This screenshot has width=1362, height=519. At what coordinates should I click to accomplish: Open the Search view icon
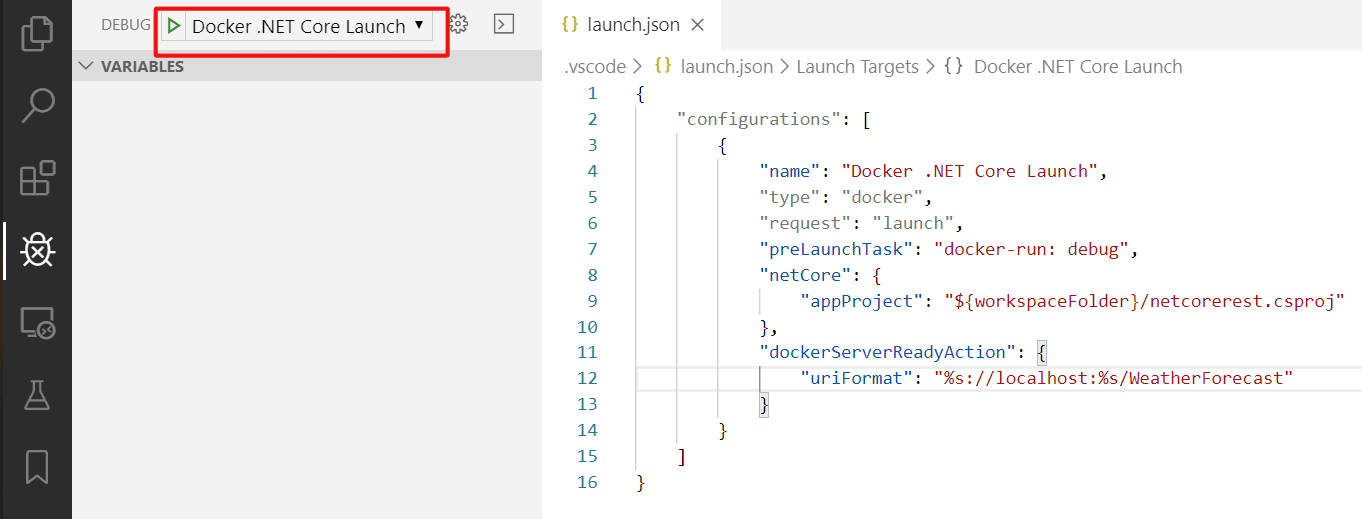pos(37,105)
